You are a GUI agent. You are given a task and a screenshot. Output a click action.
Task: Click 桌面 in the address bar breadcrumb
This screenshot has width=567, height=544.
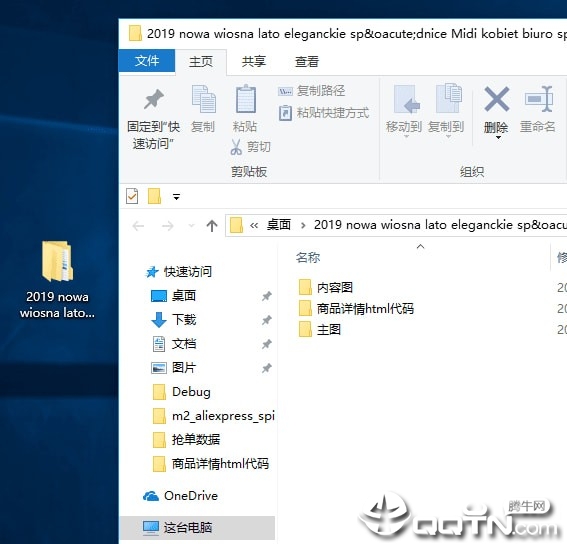[279, 225]
